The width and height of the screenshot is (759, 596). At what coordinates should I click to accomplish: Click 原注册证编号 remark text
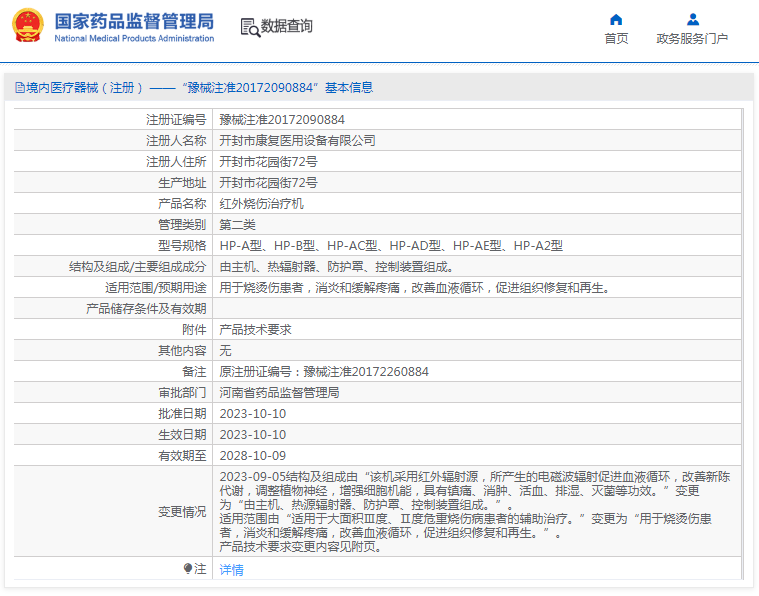[x=324, y=371]
